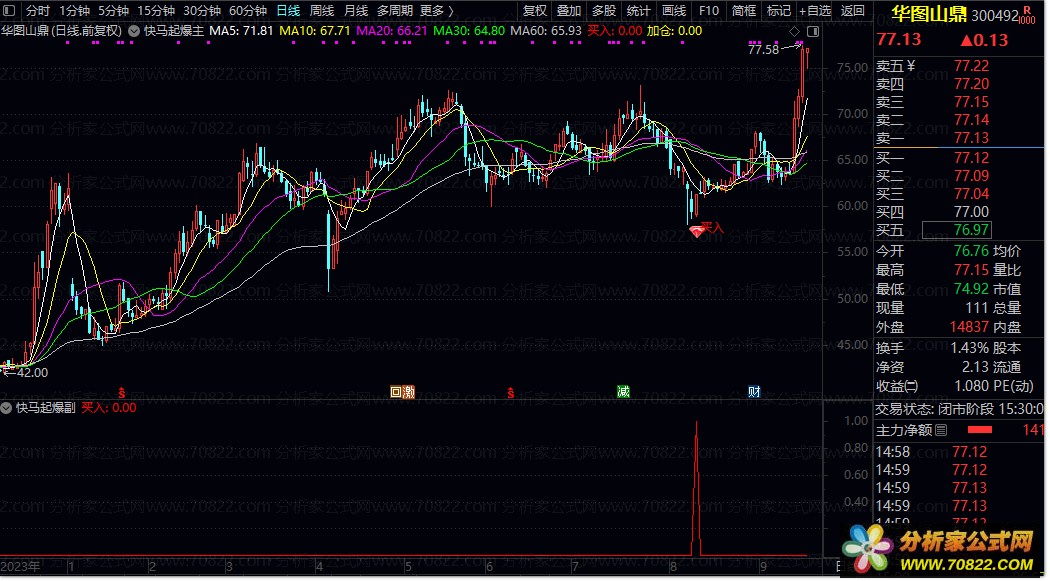Activate the 画线 drawing tool

click(x=674, y=11)
